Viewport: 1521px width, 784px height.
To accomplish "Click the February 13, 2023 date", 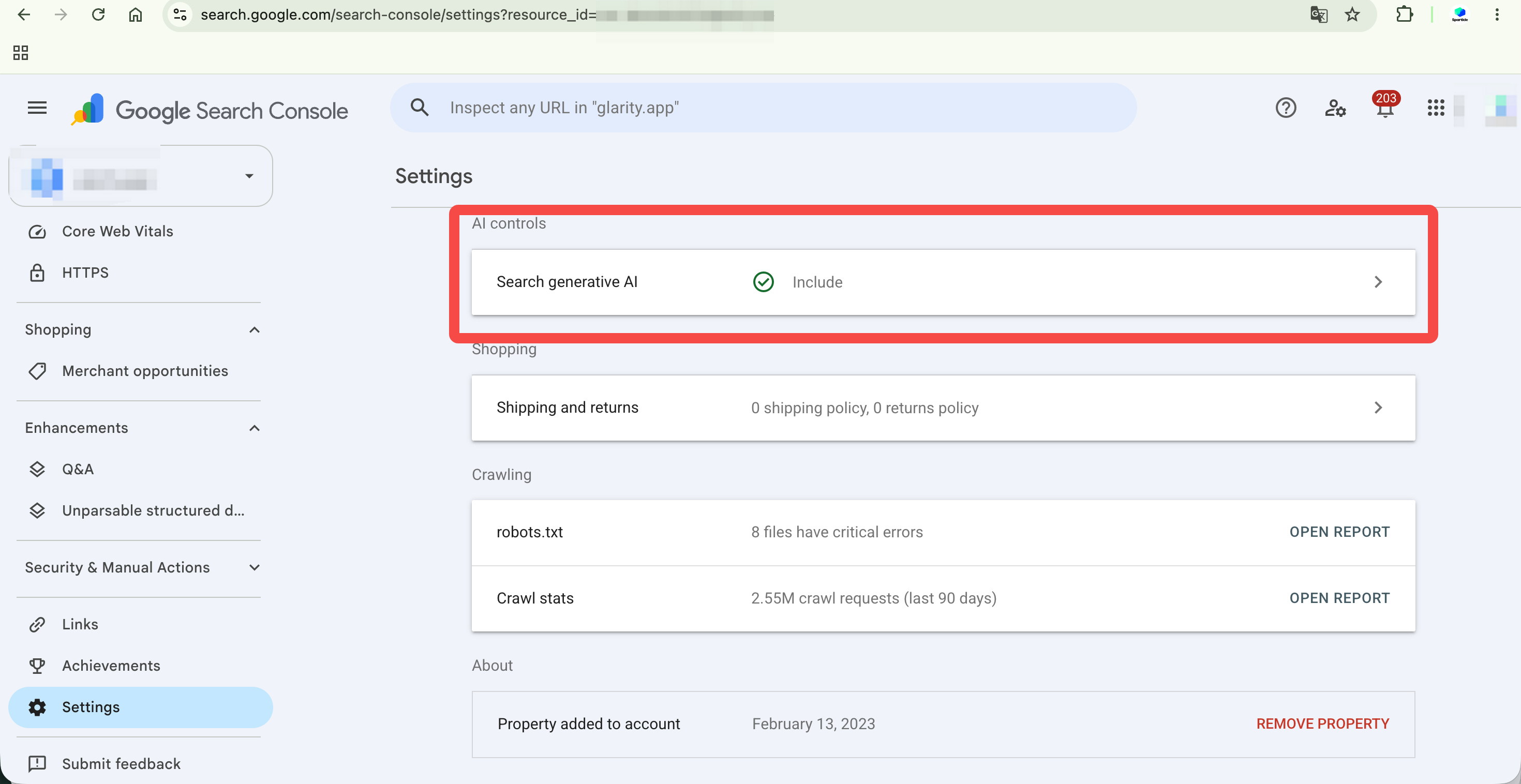I will (x=814, y=724).
